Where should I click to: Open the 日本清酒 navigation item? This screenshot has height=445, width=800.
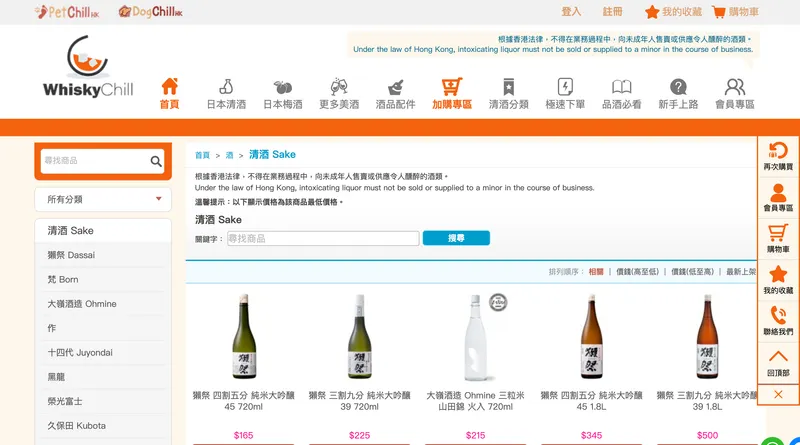click(x=226, y=93)
